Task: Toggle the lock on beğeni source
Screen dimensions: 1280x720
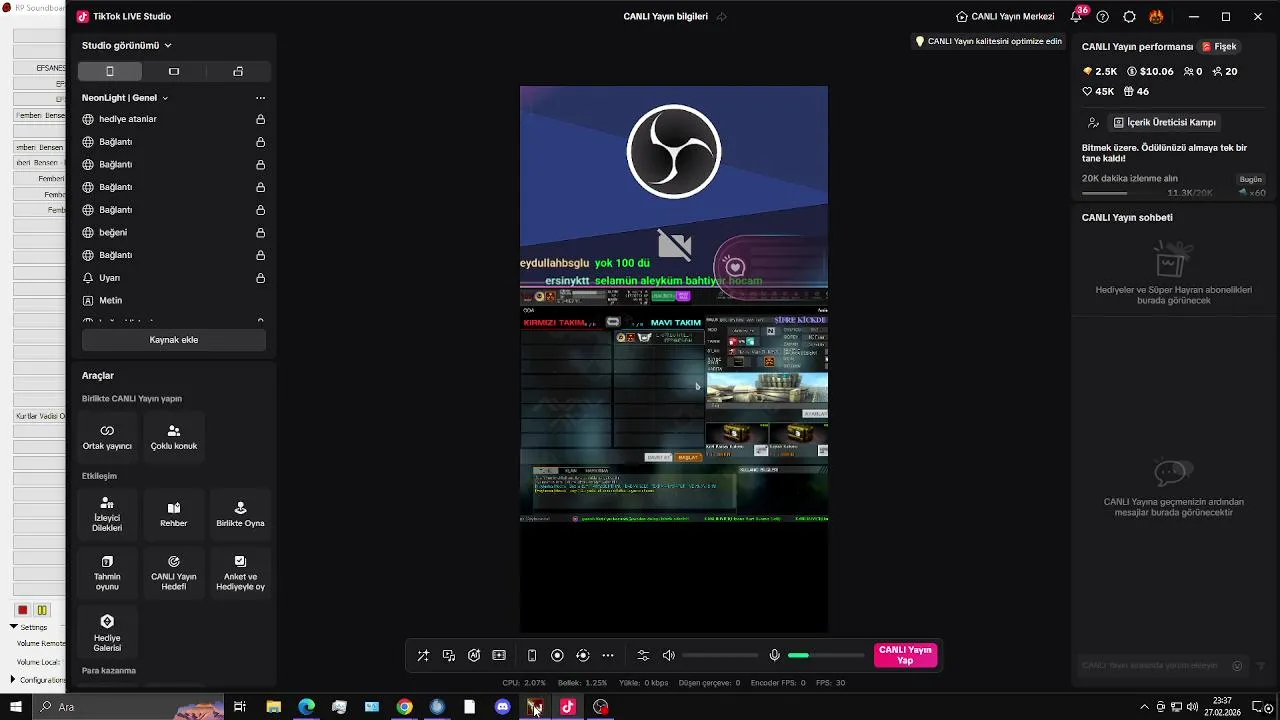Action: [x=260, y=233]
